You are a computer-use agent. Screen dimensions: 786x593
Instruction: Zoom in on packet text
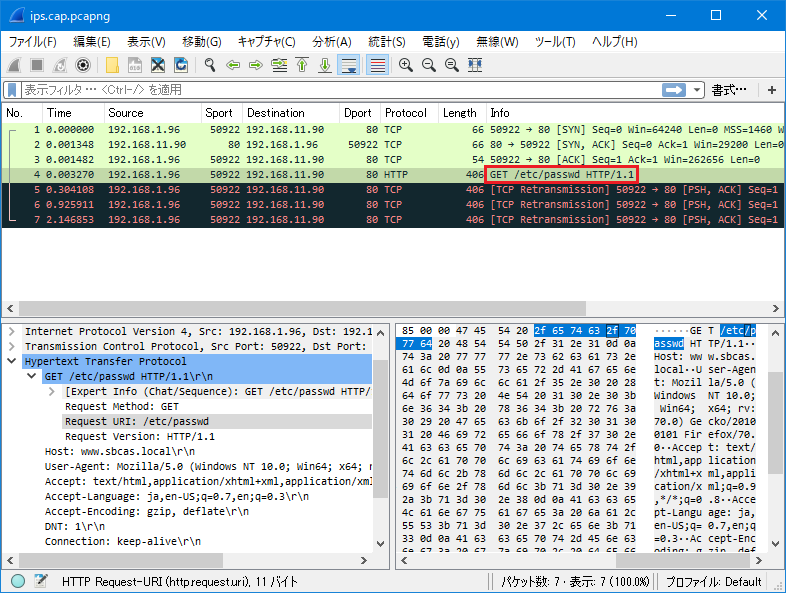[406, 65]
